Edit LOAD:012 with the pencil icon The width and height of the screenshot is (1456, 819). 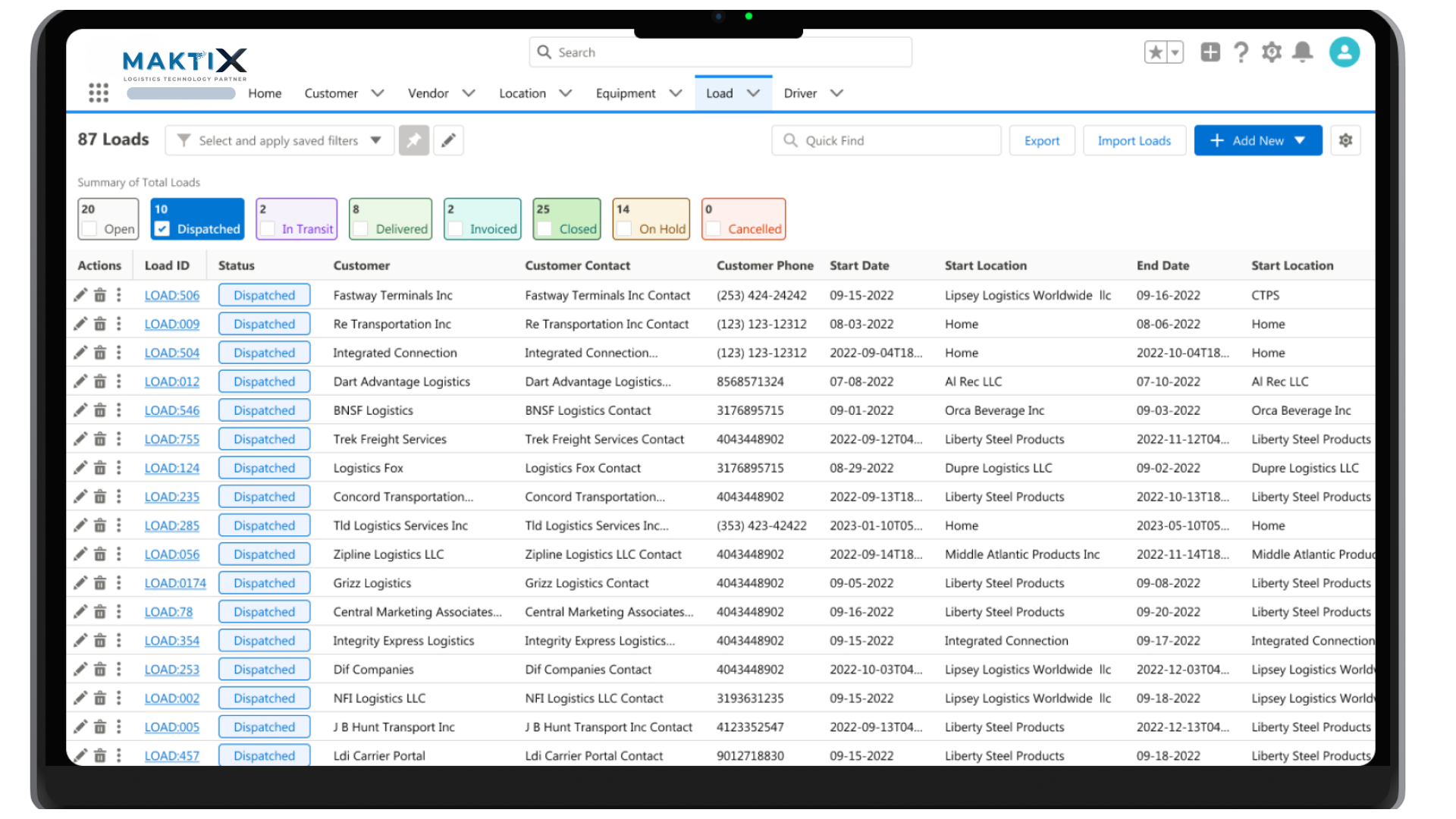80,381
